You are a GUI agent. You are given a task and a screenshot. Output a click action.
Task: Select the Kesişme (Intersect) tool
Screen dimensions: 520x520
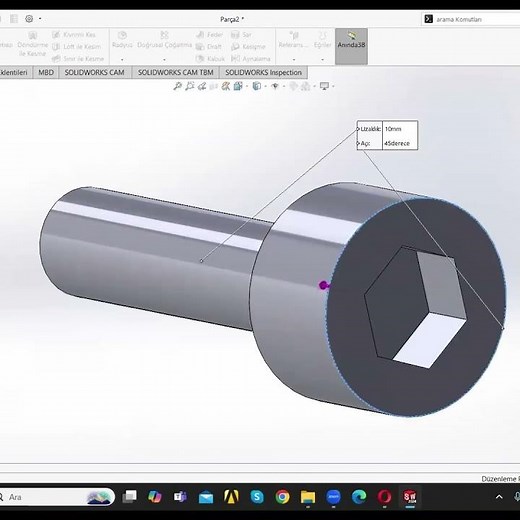point(248,47)
